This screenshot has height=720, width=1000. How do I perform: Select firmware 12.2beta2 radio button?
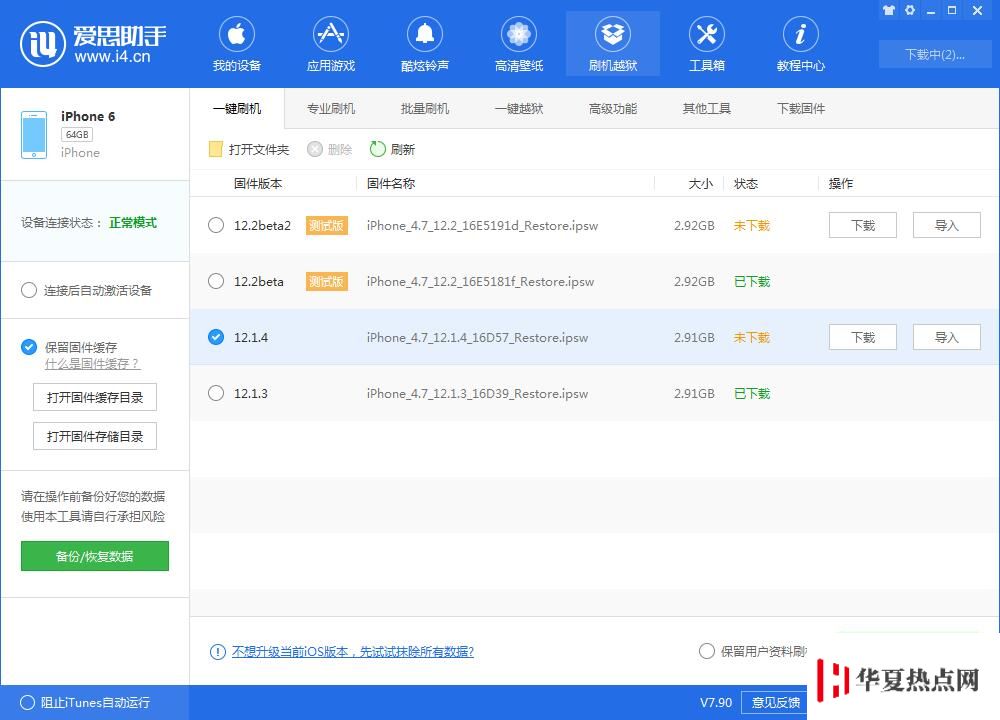[x=216, y=225]
